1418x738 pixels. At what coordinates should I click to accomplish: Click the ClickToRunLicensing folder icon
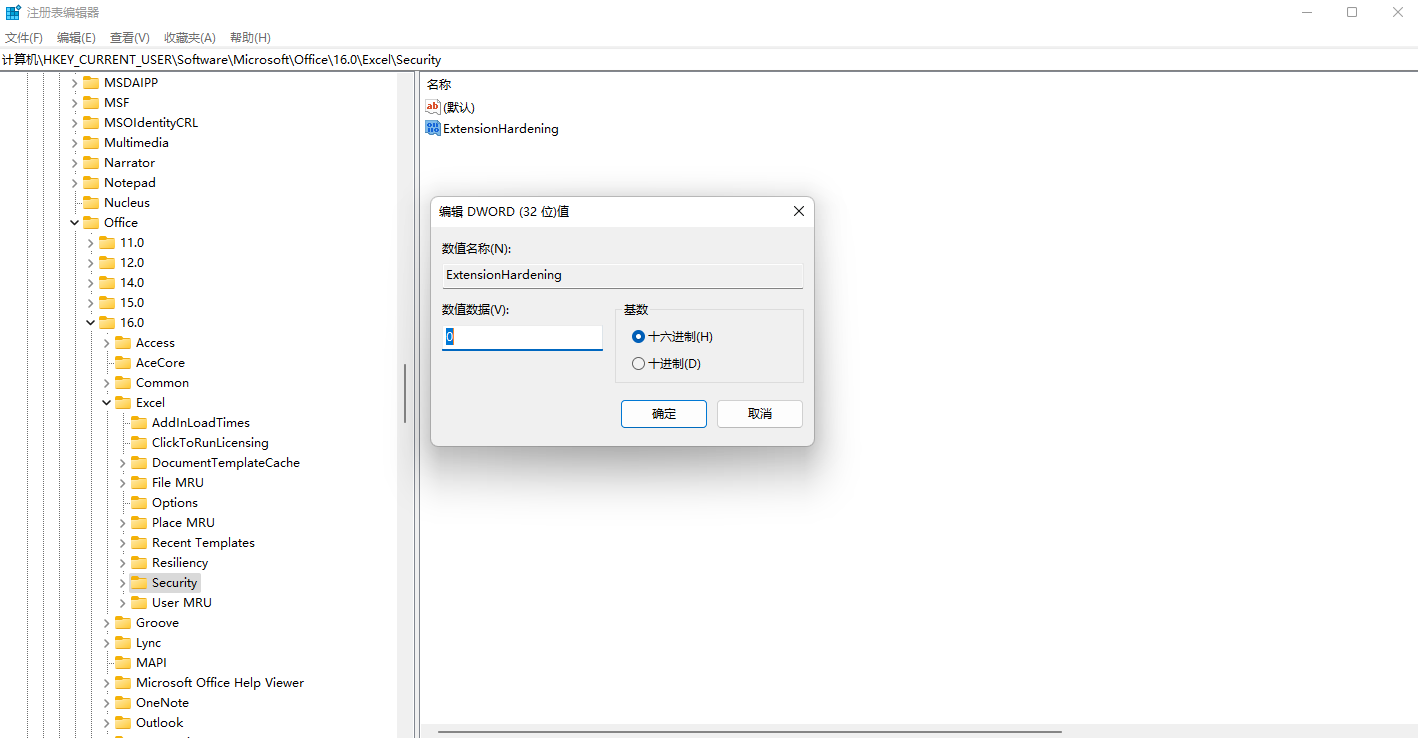point(139,442)
